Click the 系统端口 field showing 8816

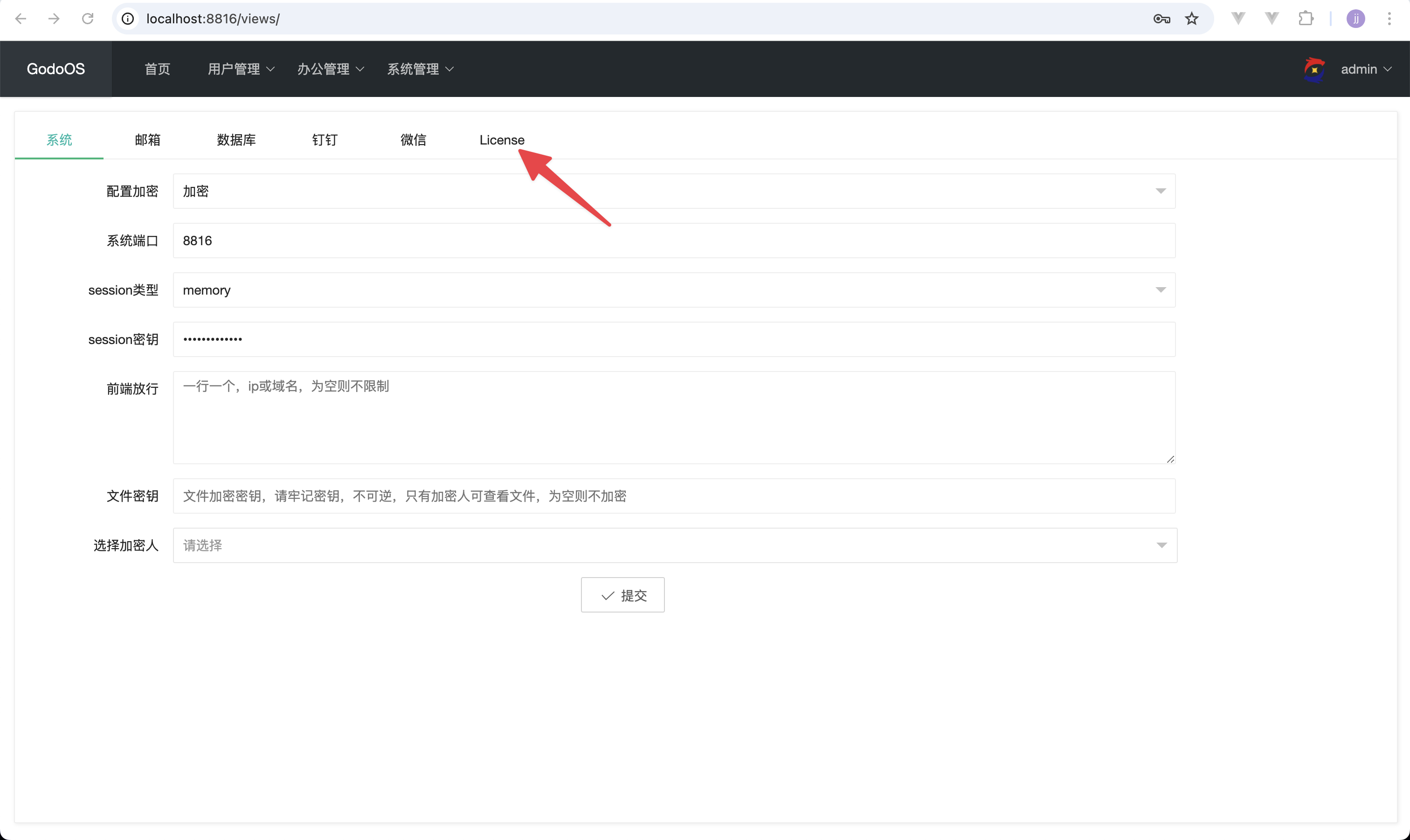674,241
